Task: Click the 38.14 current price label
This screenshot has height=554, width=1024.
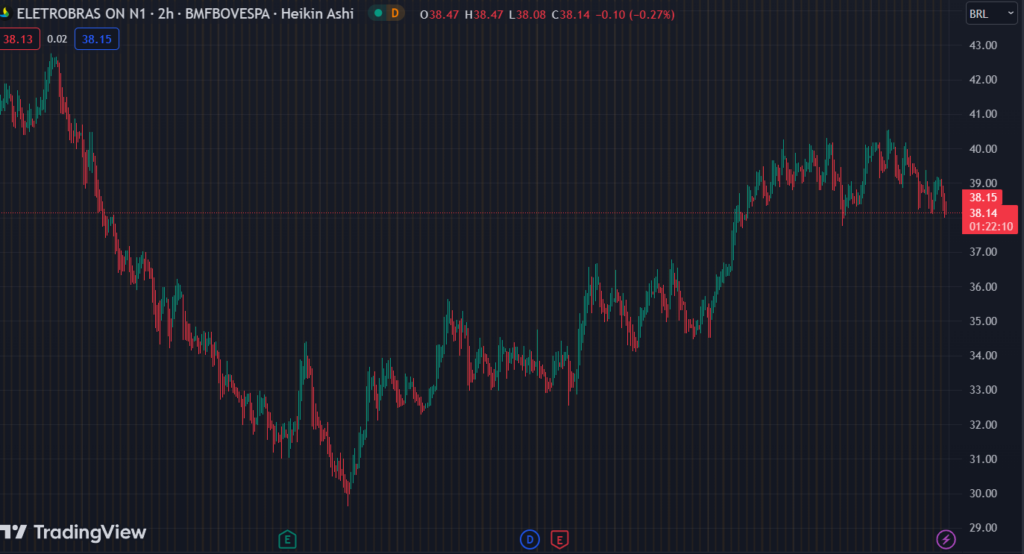Action: (982, 213)
